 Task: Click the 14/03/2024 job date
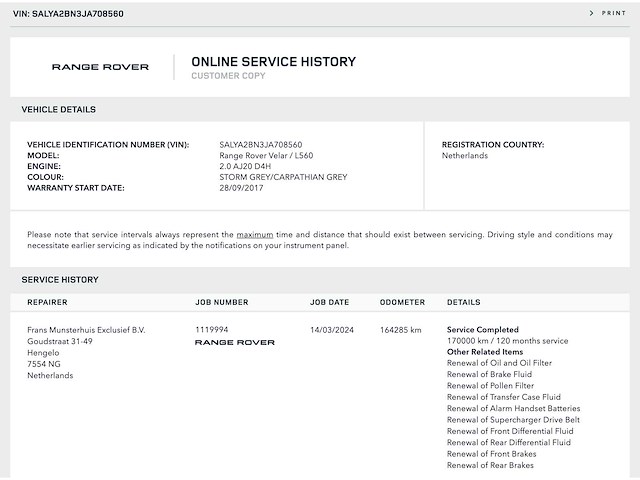pos(331,329)
